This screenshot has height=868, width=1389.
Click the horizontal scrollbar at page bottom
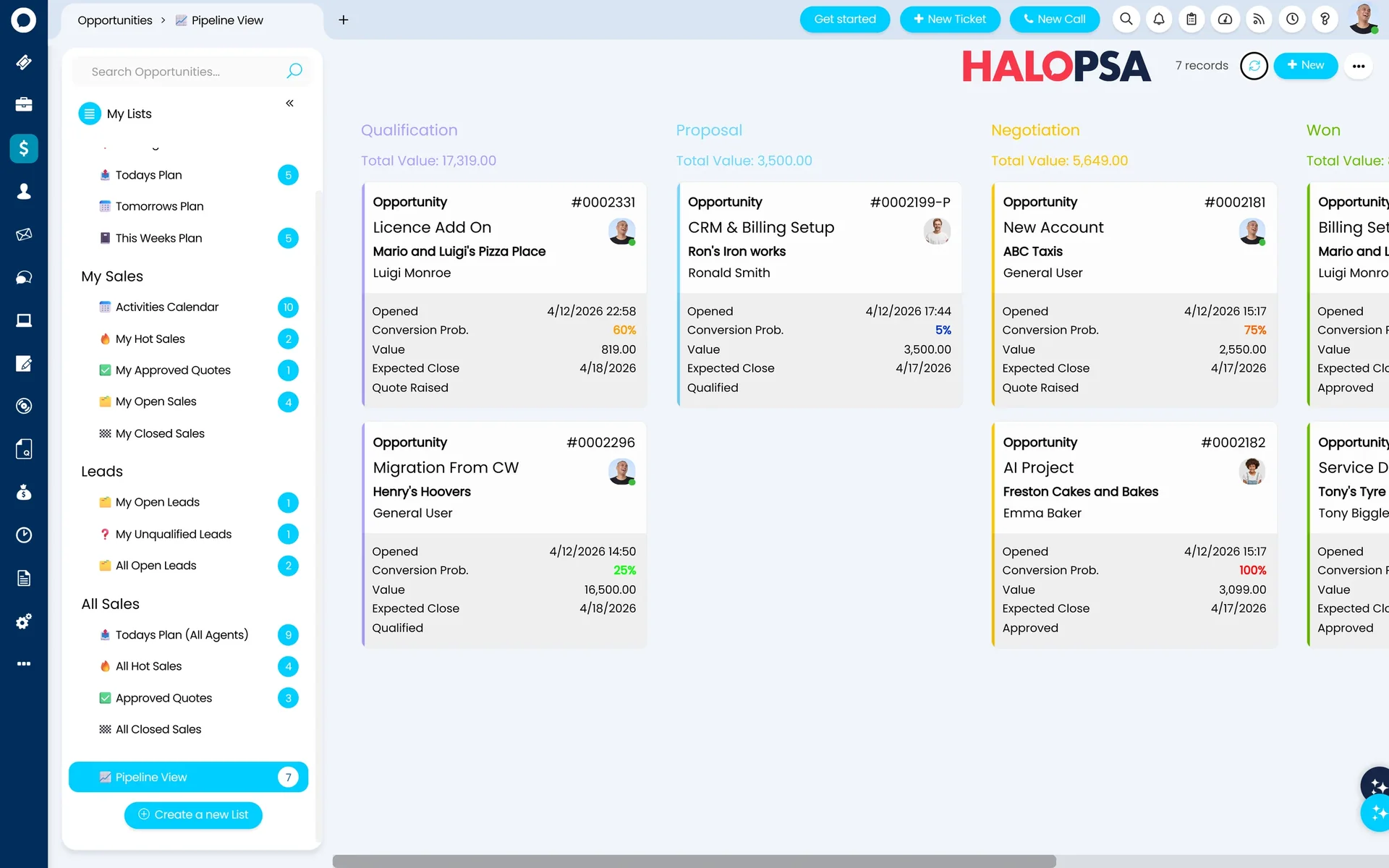pyautogui.click(x=694, y=861)
